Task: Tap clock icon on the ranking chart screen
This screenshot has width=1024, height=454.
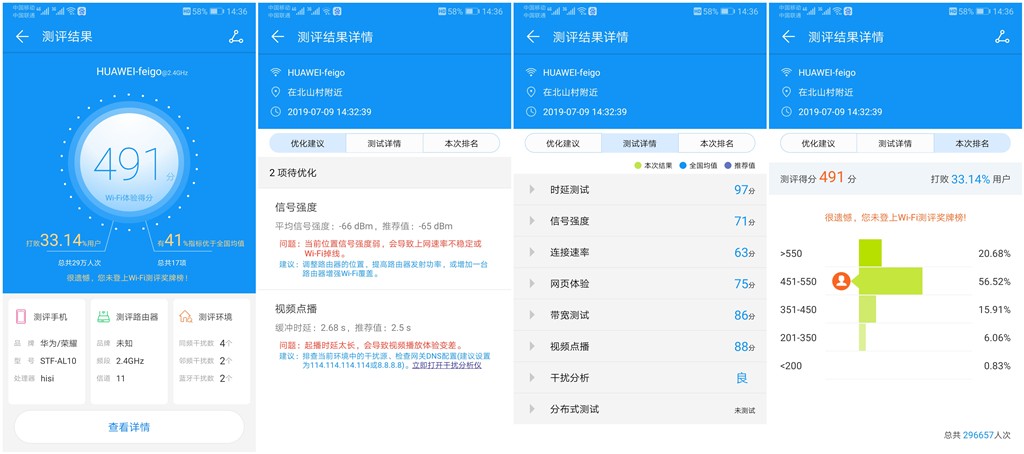Action: pyautogui.click(x=786, y=112)
